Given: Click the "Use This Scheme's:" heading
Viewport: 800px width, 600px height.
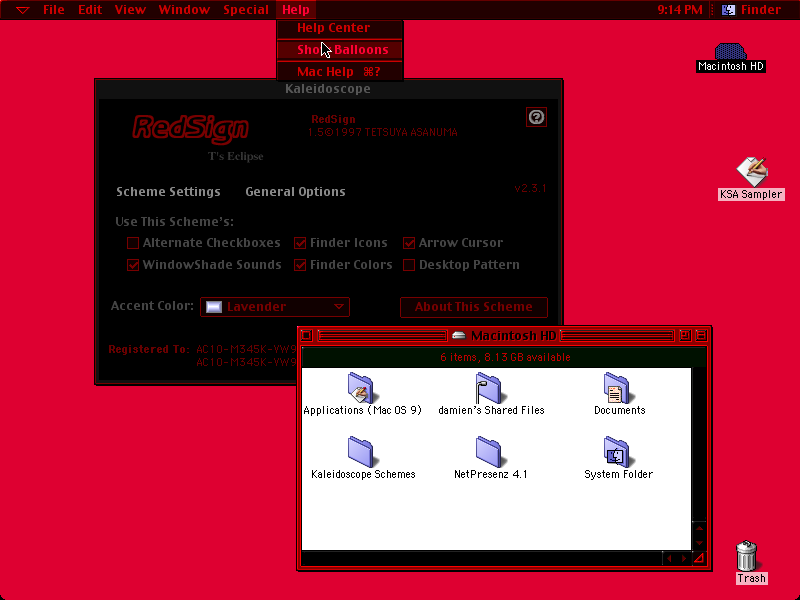Looking at the screenshot, I should tap(174, 222).
